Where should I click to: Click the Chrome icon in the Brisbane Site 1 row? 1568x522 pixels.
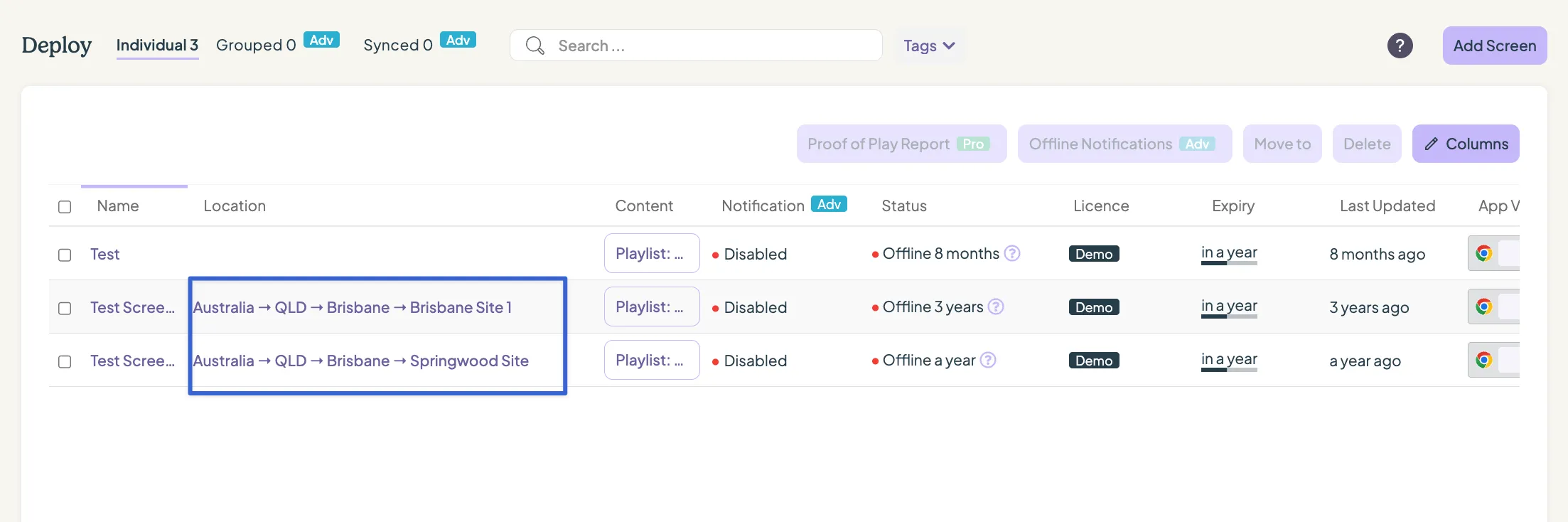click(1483, 307)
